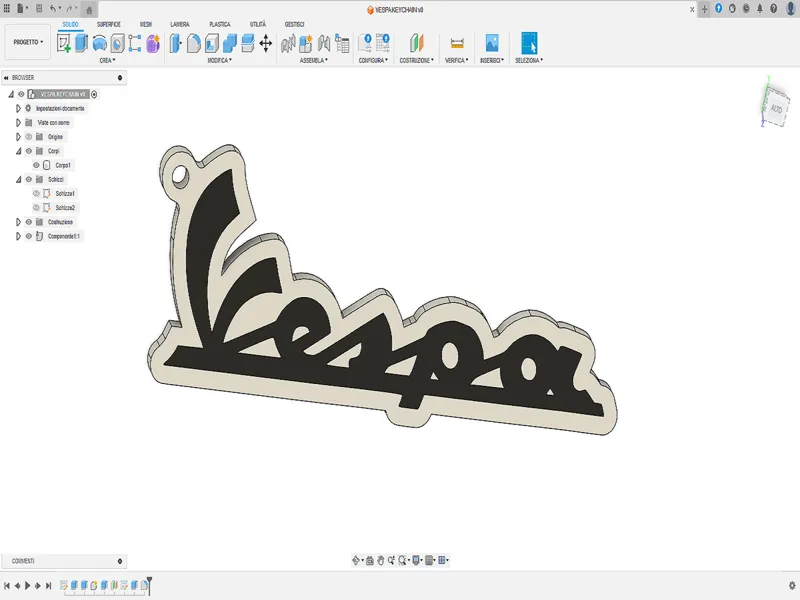This screenshot has height=600, width=800.
Task: Open Display Settings in navigation bar
Action: coord(416,560)
